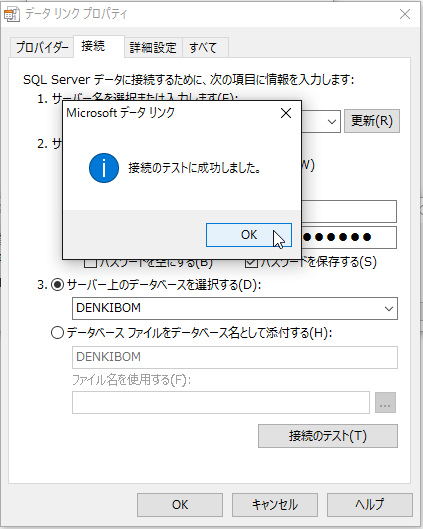Click the キャンセル button
This screenshot has height=529, width=423.
(x=275, y=505)
